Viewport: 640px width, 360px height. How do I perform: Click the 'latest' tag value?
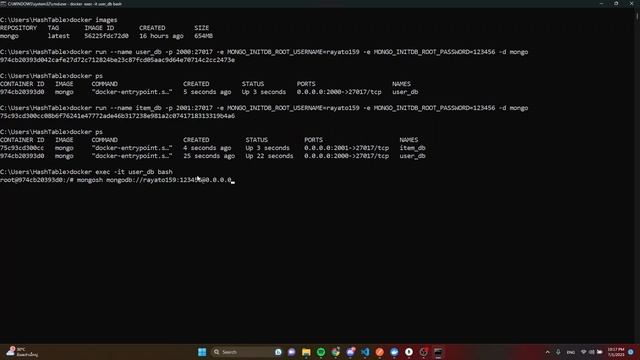pyautogui.click(x=59, y=36)
